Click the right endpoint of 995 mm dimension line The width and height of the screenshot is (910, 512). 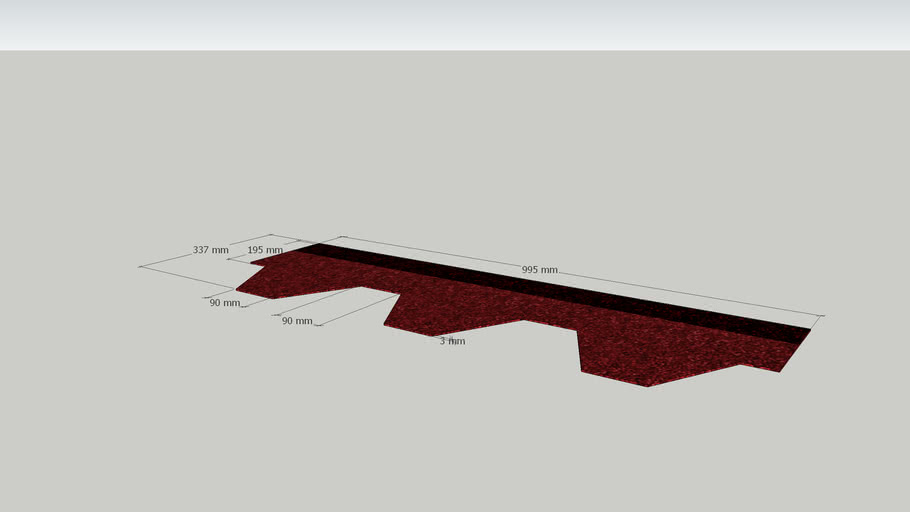click(821, 317)
